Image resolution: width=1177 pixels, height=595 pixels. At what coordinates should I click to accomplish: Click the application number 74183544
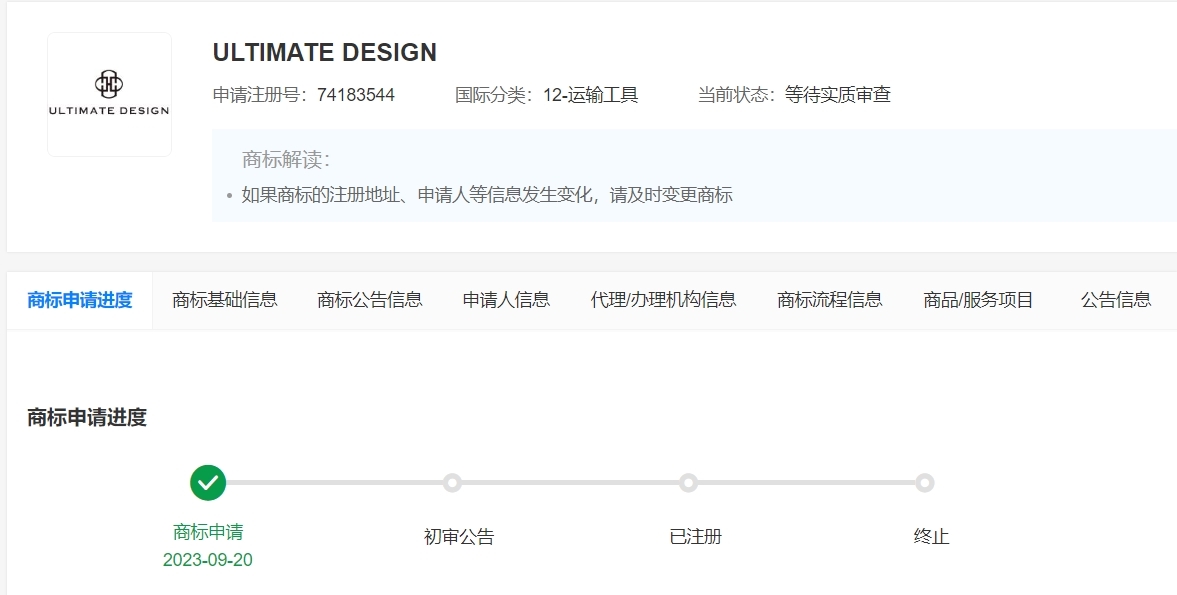click(x=356, y=95)
